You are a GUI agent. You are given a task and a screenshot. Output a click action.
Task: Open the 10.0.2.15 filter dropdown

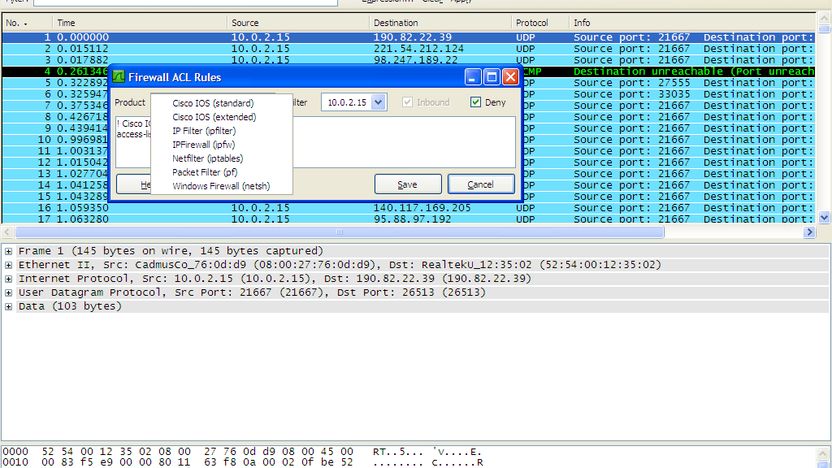[378, 102]
